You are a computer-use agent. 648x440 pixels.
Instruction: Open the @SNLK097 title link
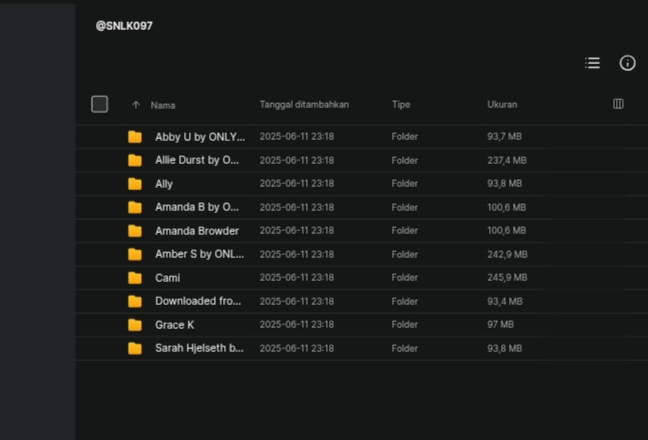124,26
